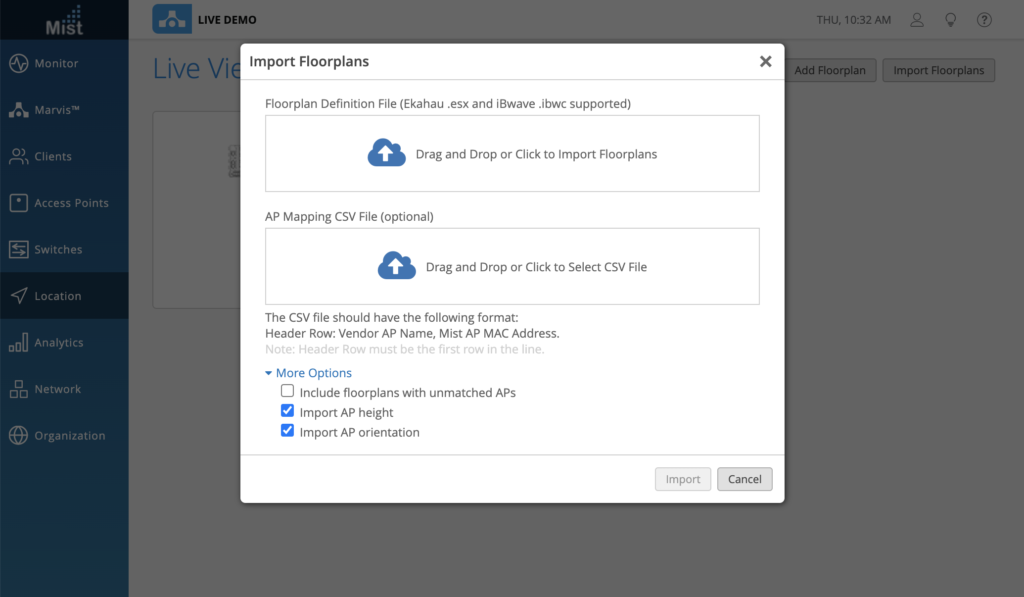This screenshot has width=1024, height=597.
Task: Open the user account icon
Action: coord(917,20)
